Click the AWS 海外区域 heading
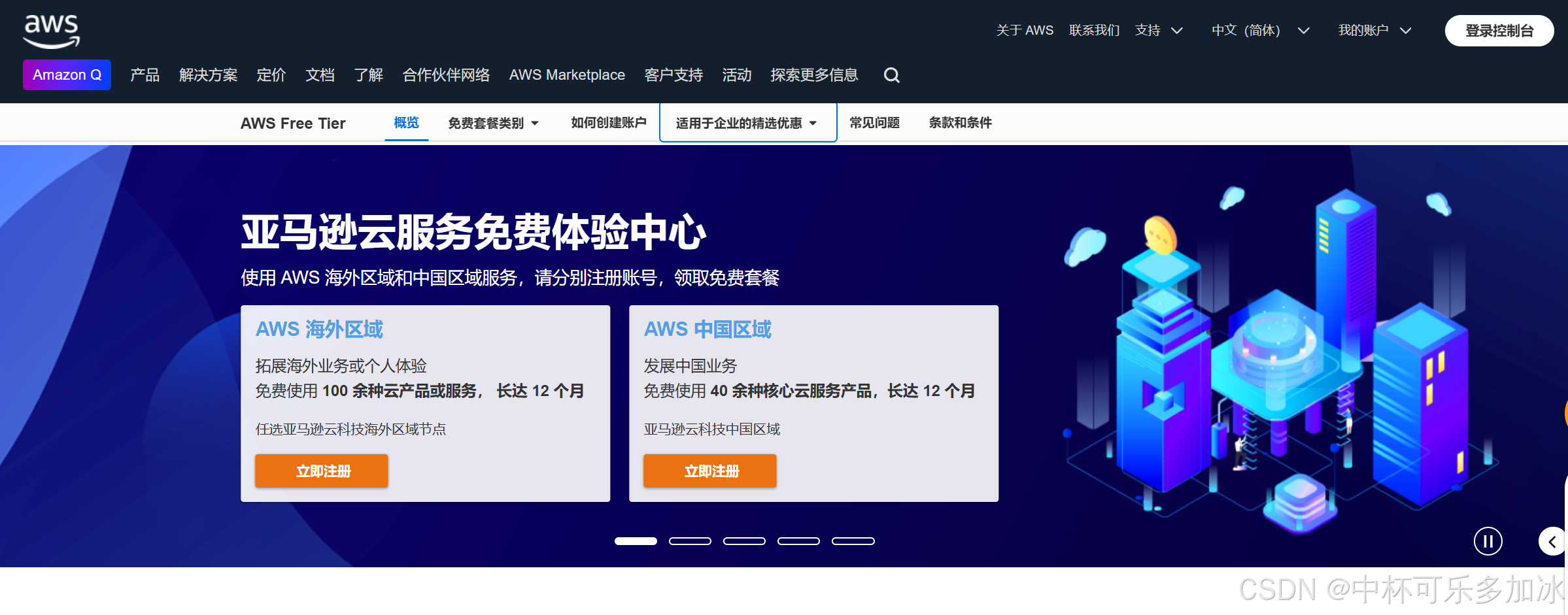 pos(319,329)
